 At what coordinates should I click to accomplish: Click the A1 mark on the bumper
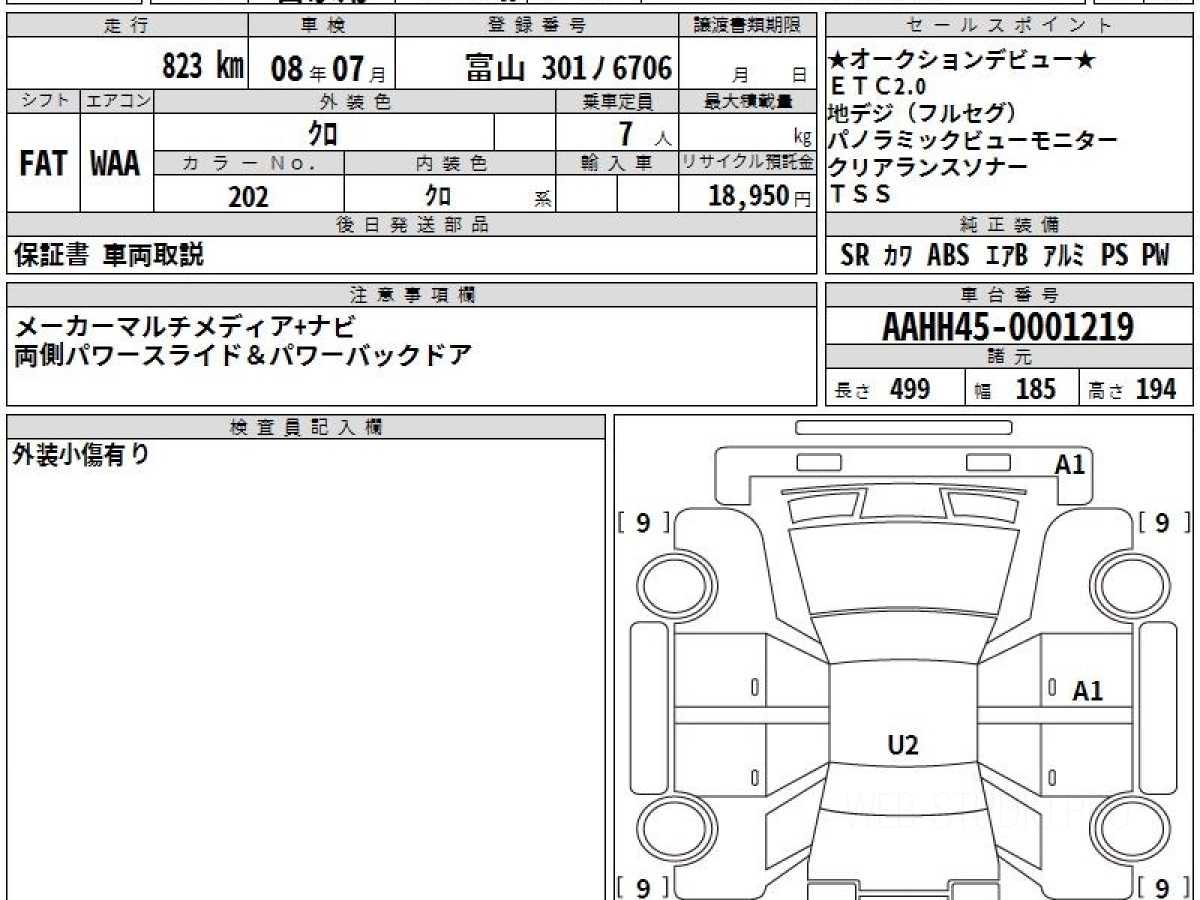1071,464
